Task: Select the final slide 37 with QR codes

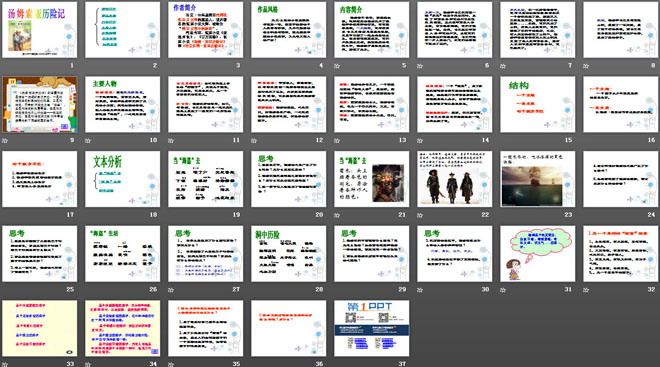Action: 372,328
